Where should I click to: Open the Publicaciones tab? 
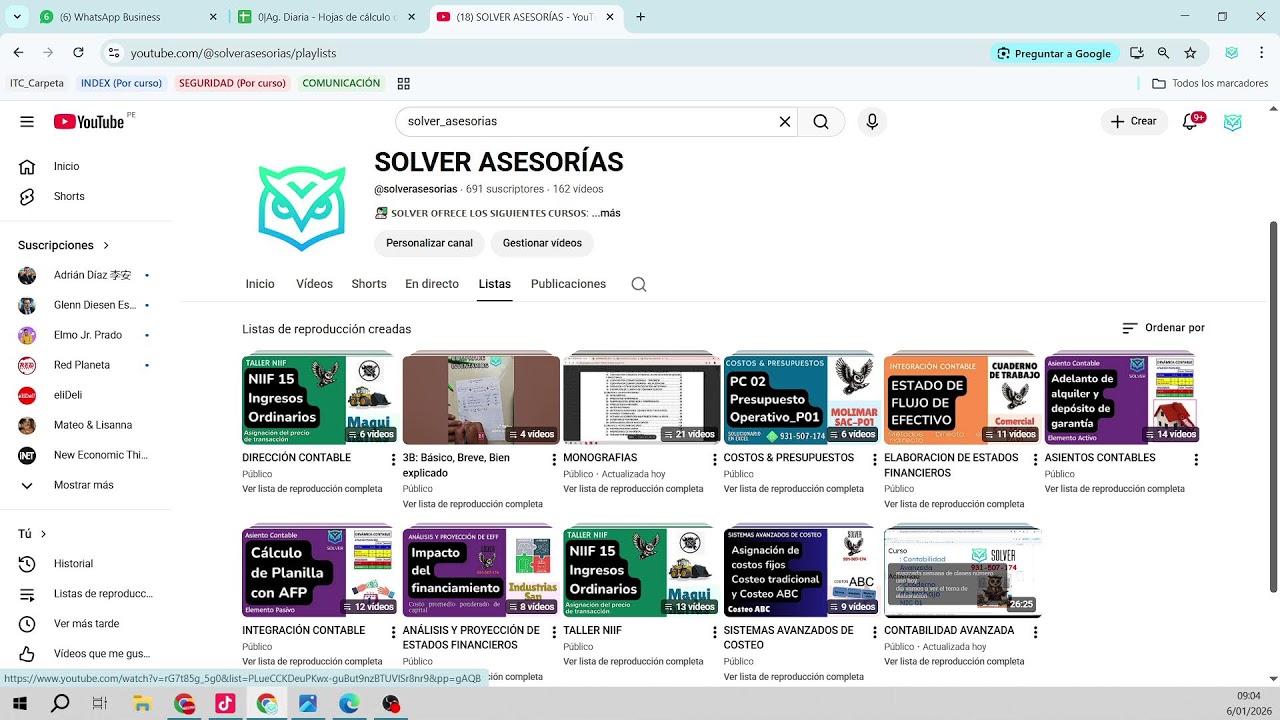(x=568, y=284)
